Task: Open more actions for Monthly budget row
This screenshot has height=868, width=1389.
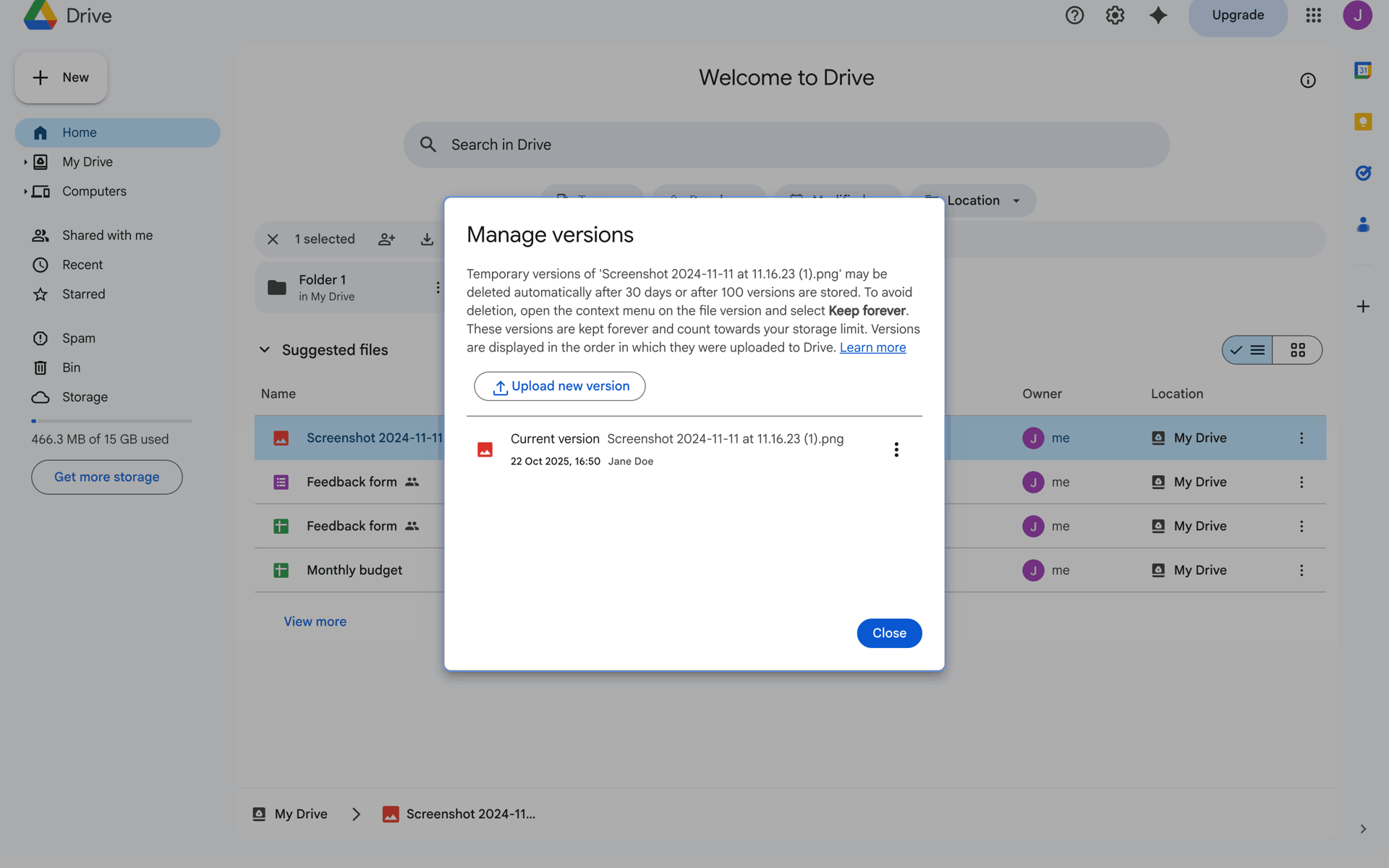Action: 1301,570
